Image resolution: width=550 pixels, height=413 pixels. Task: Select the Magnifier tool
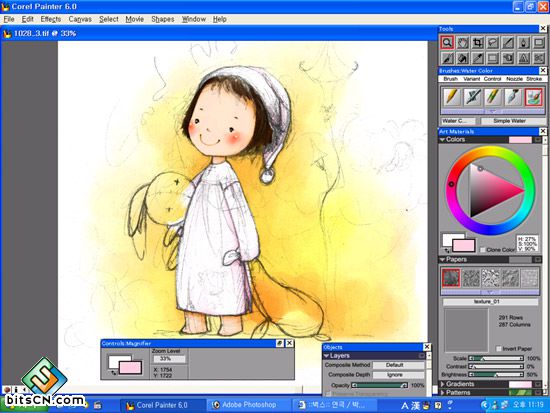click(447, 43)
